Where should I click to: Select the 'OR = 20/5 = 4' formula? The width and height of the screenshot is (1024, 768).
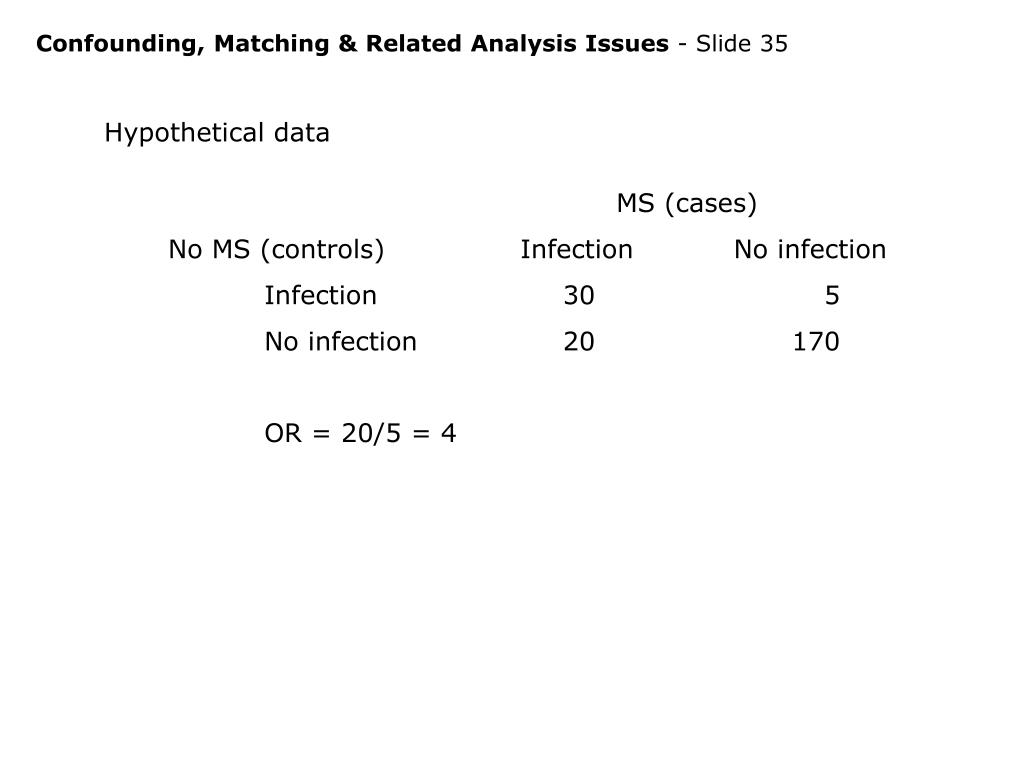(x=360, y=434)
